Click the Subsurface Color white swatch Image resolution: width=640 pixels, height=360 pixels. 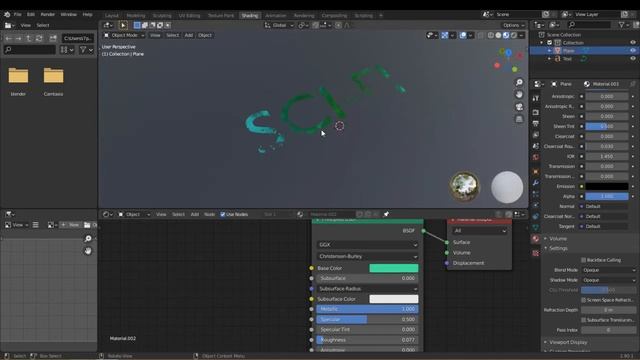tap(394, 299)
